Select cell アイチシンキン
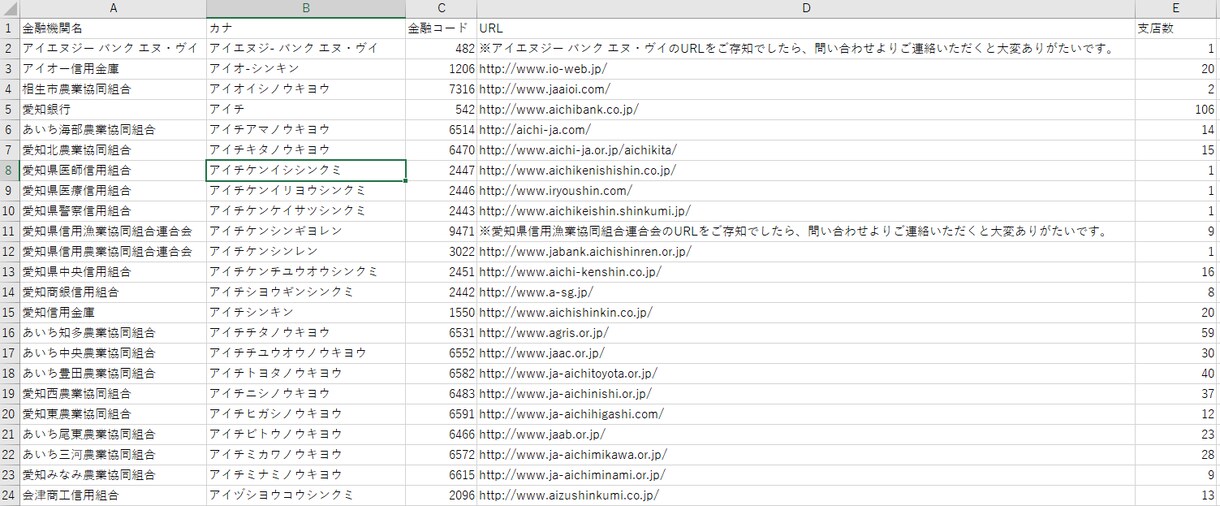Image resolution: width=1220 pixels, height=506 pixels. tap(306, 312)
